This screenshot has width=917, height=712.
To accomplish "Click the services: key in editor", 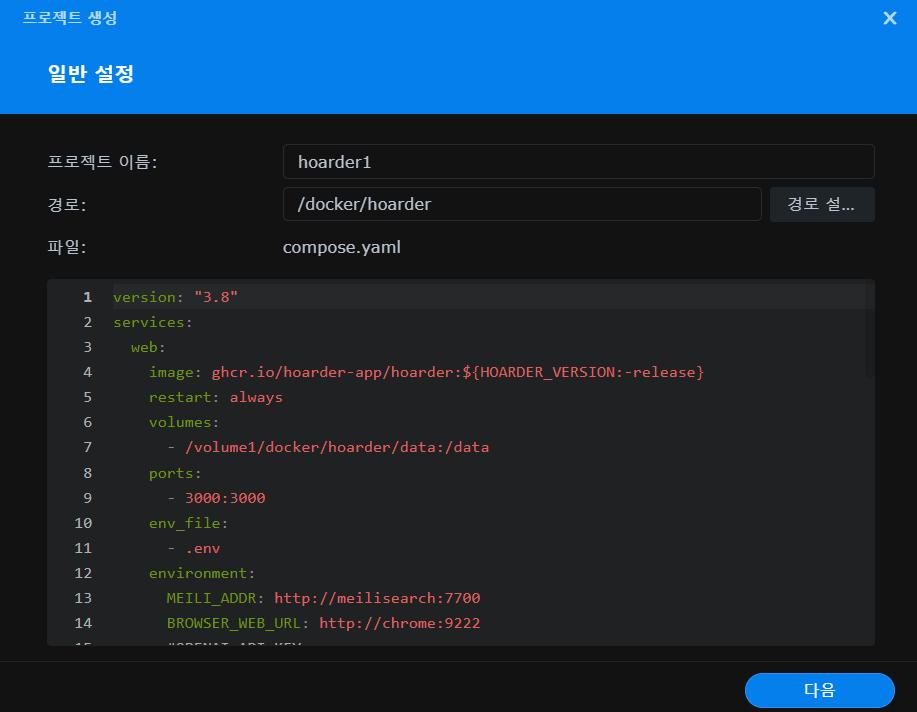I will coord(152,322).
